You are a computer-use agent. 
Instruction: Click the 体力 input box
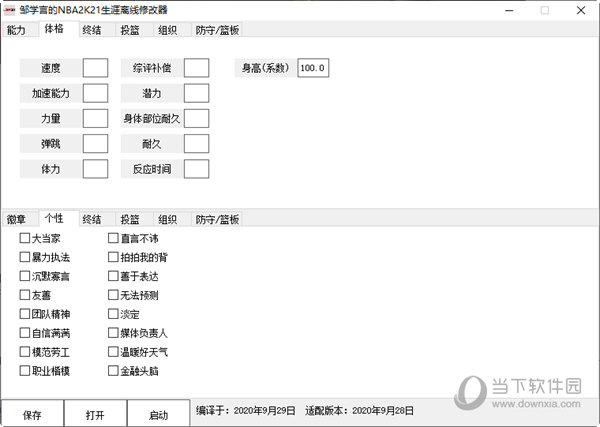coord(95,169)
